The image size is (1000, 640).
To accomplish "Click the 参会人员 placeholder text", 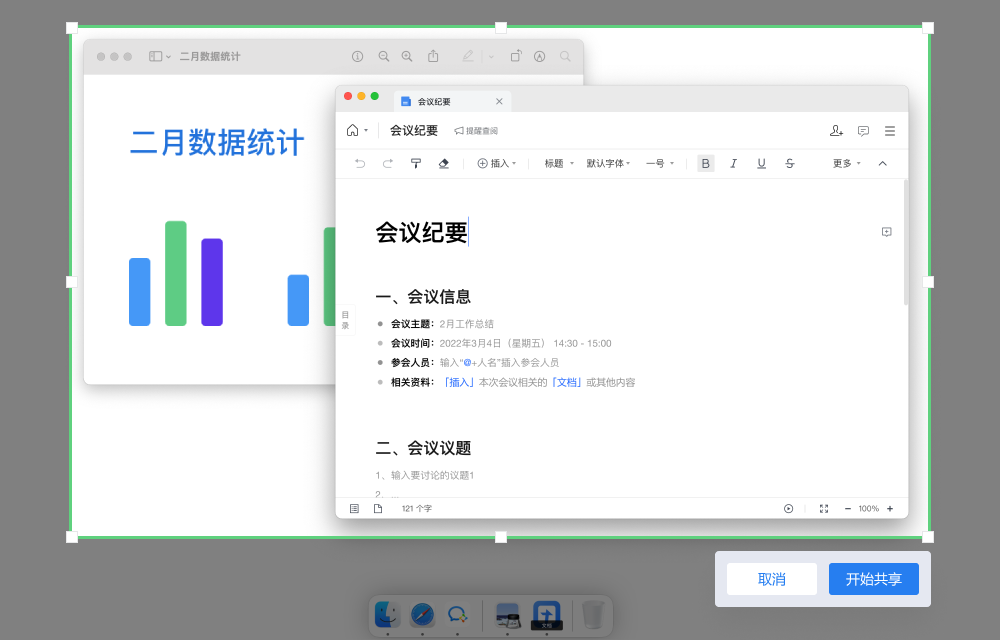I will [x=499, y=363].
